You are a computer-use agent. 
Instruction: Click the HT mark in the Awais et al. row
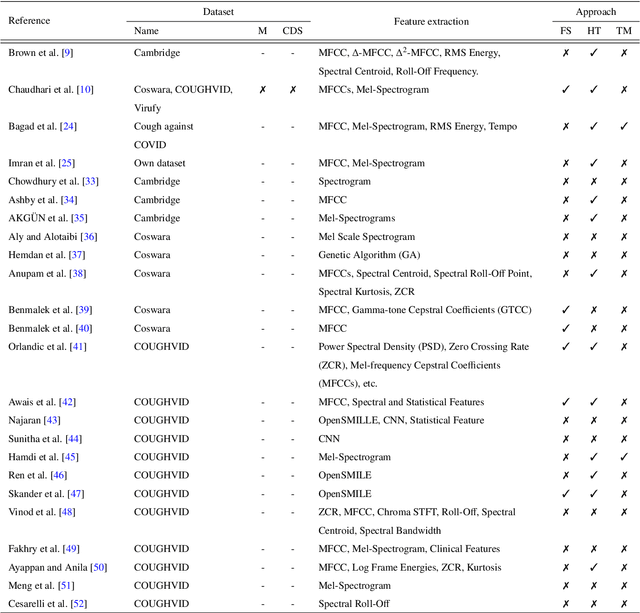[x=595, y=402]
